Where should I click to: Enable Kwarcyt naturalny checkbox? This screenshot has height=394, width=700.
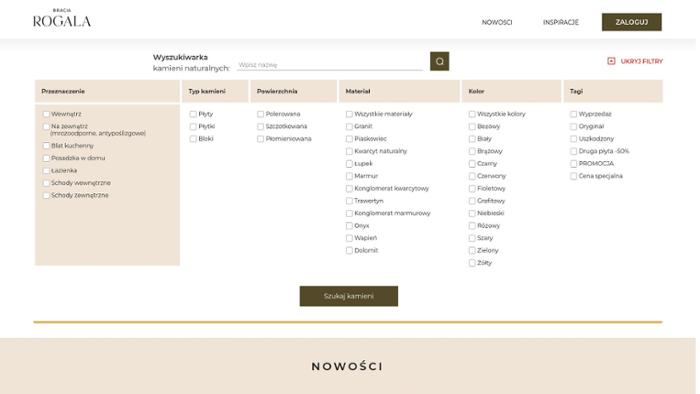[x=349, y=151]
